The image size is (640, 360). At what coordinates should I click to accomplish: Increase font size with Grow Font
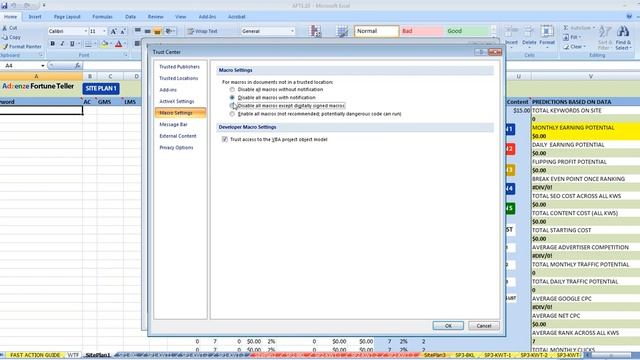click(x=113, y=31)
